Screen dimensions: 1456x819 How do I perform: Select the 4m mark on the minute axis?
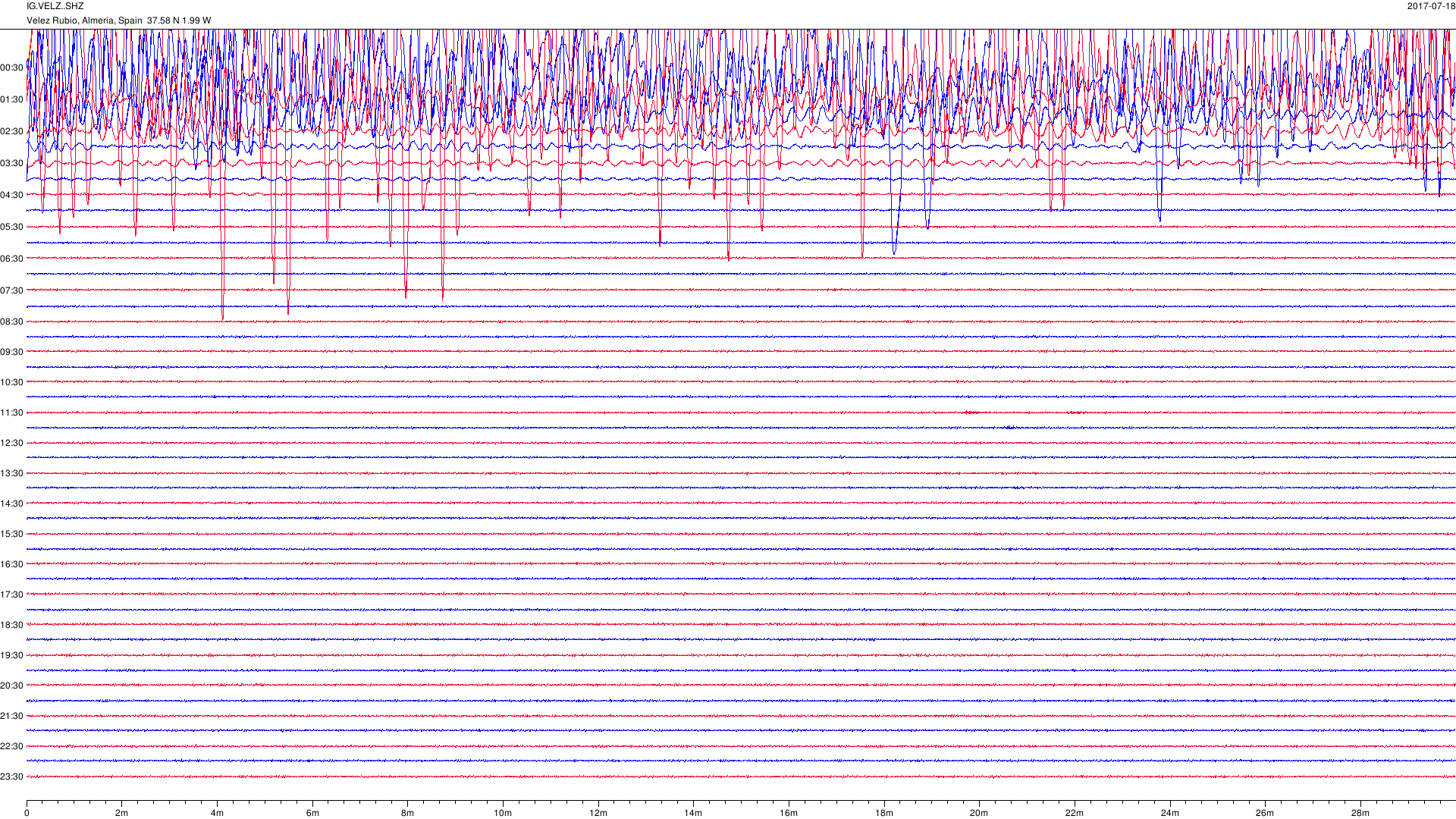[x=217, y=813]
